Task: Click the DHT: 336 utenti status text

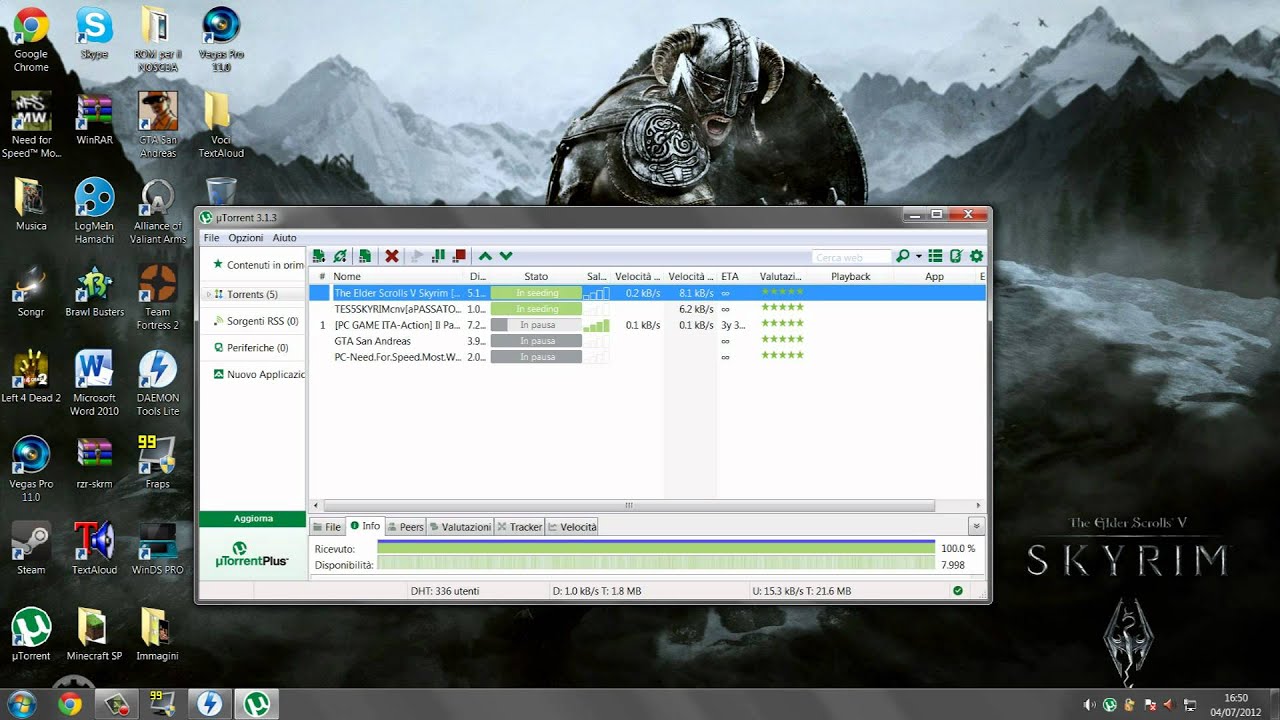Action: coord(445,591)
